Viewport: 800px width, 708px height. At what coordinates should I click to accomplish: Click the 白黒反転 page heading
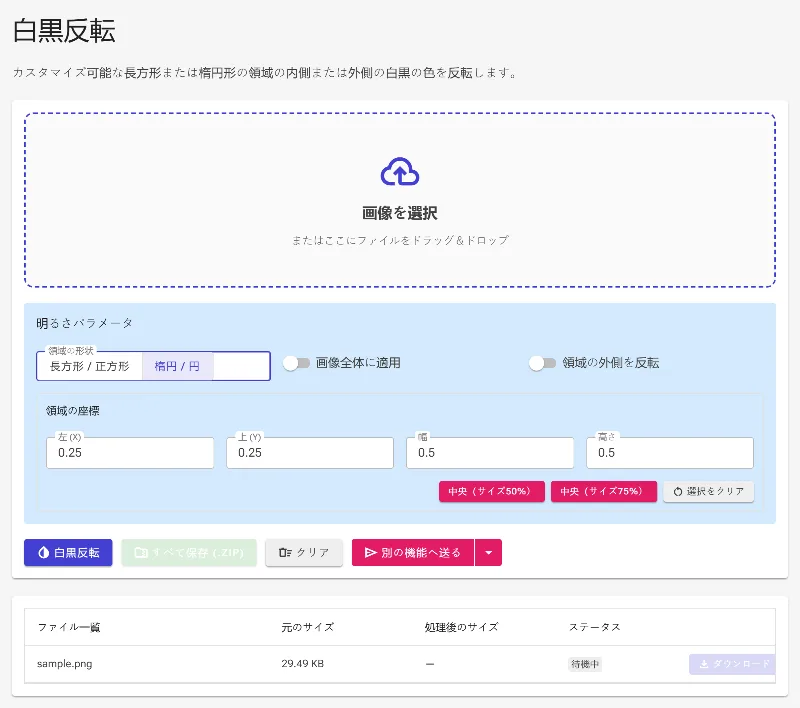tap(64, 31)
